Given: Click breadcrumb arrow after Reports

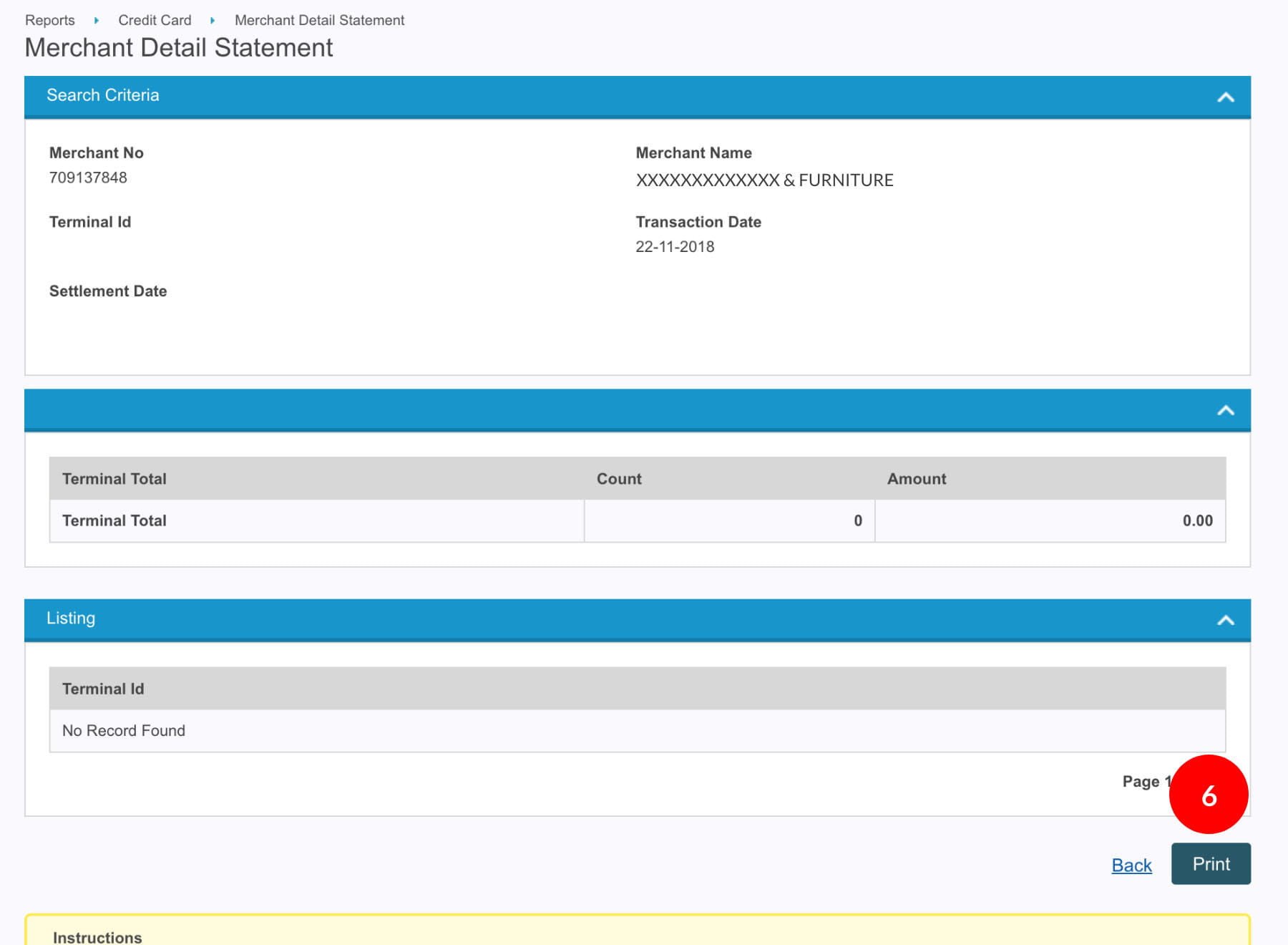Looking at the screenshot, I should [96, 21].
